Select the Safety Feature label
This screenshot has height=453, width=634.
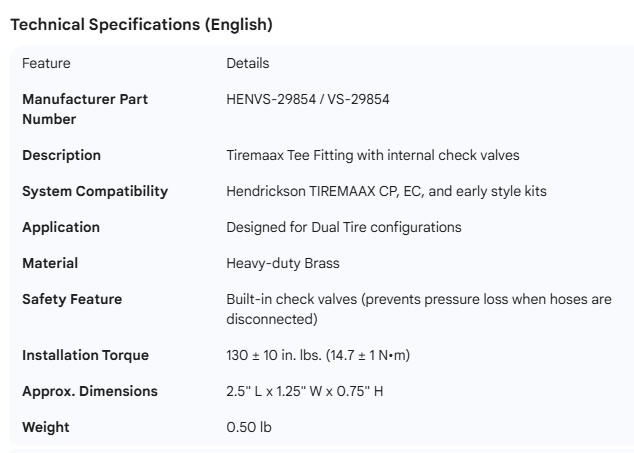(72, 299)
